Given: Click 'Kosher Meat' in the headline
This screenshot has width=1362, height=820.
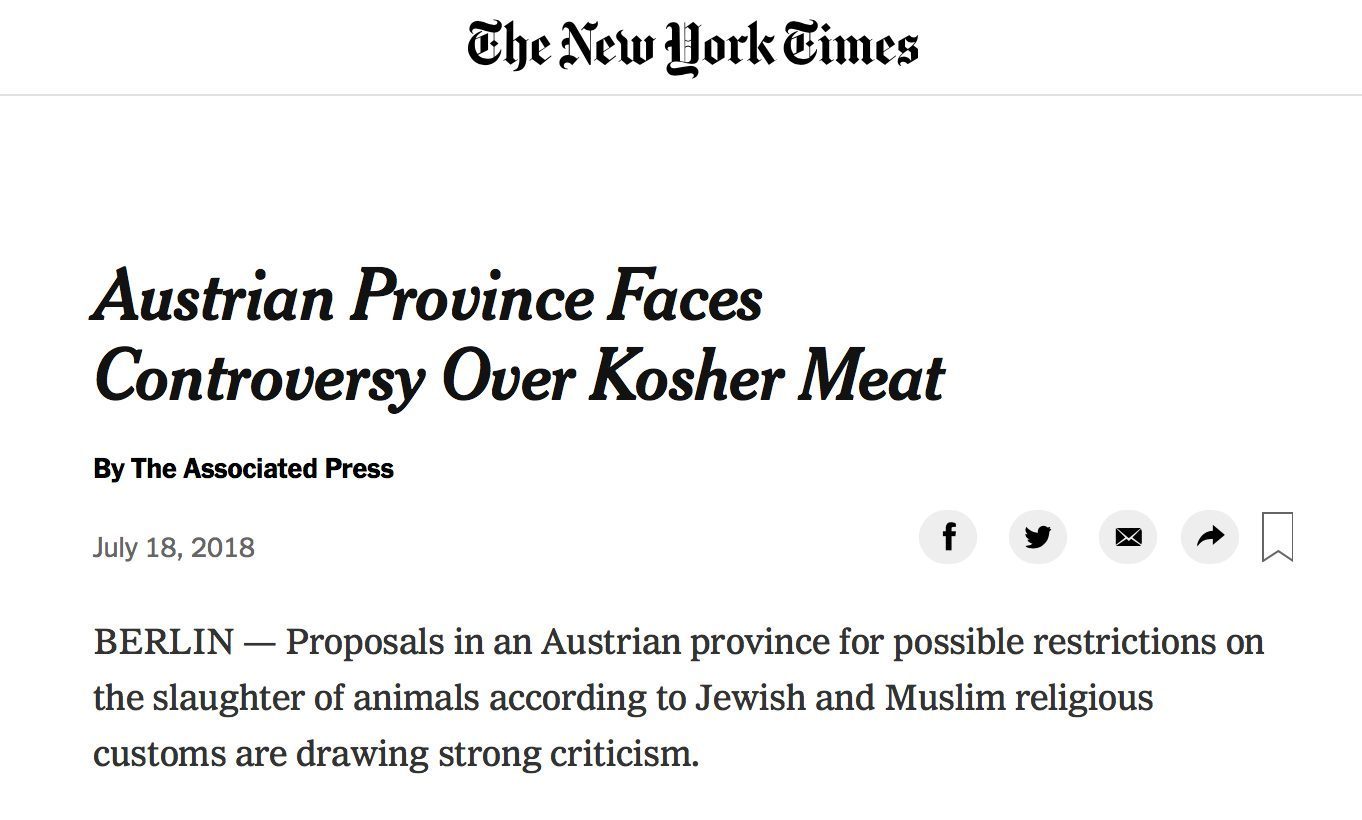Looking at the screenshot, I should [x=767, y=376].
